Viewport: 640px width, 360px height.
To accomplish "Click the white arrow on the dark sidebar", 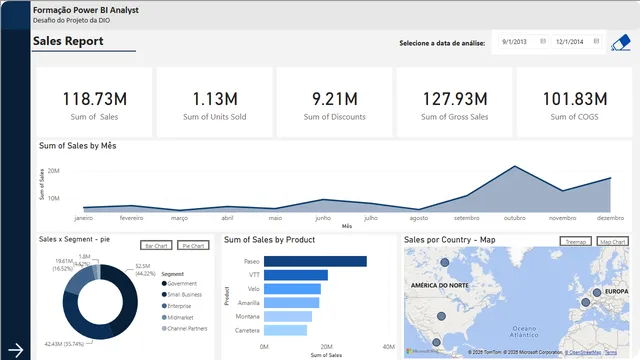I will tap(16, 350).
